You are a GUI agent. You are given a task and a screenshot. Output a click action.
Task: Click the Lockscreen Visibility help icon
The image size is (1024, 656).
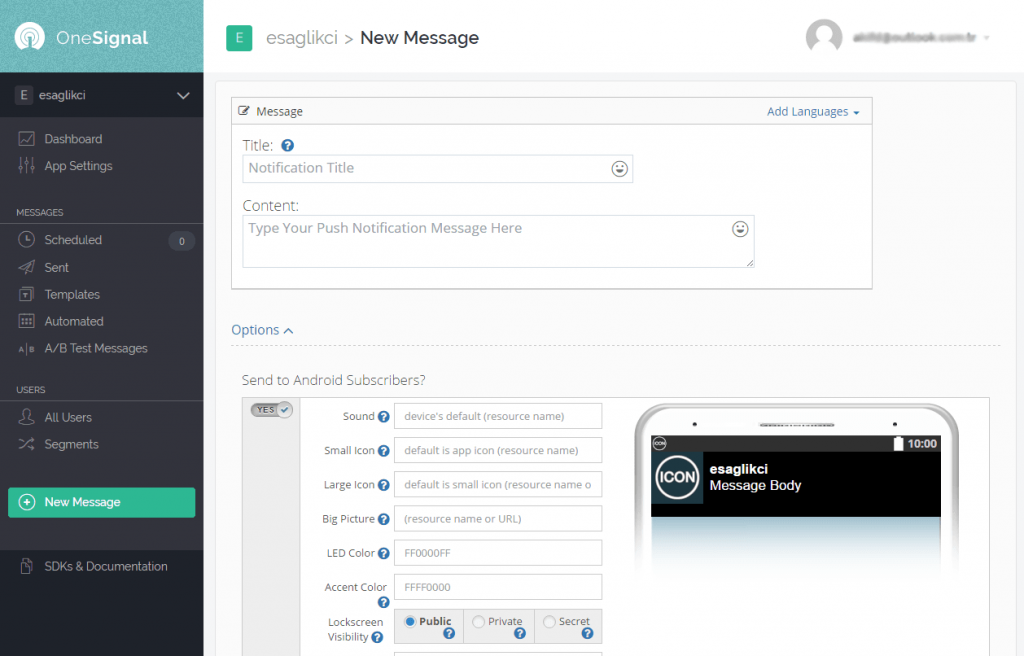tap(377, 637)
